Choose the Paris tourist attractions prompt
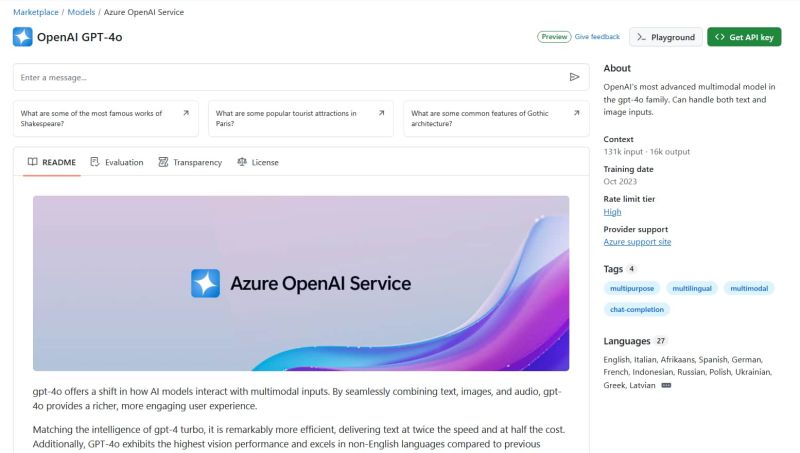 tap(301, 118)
